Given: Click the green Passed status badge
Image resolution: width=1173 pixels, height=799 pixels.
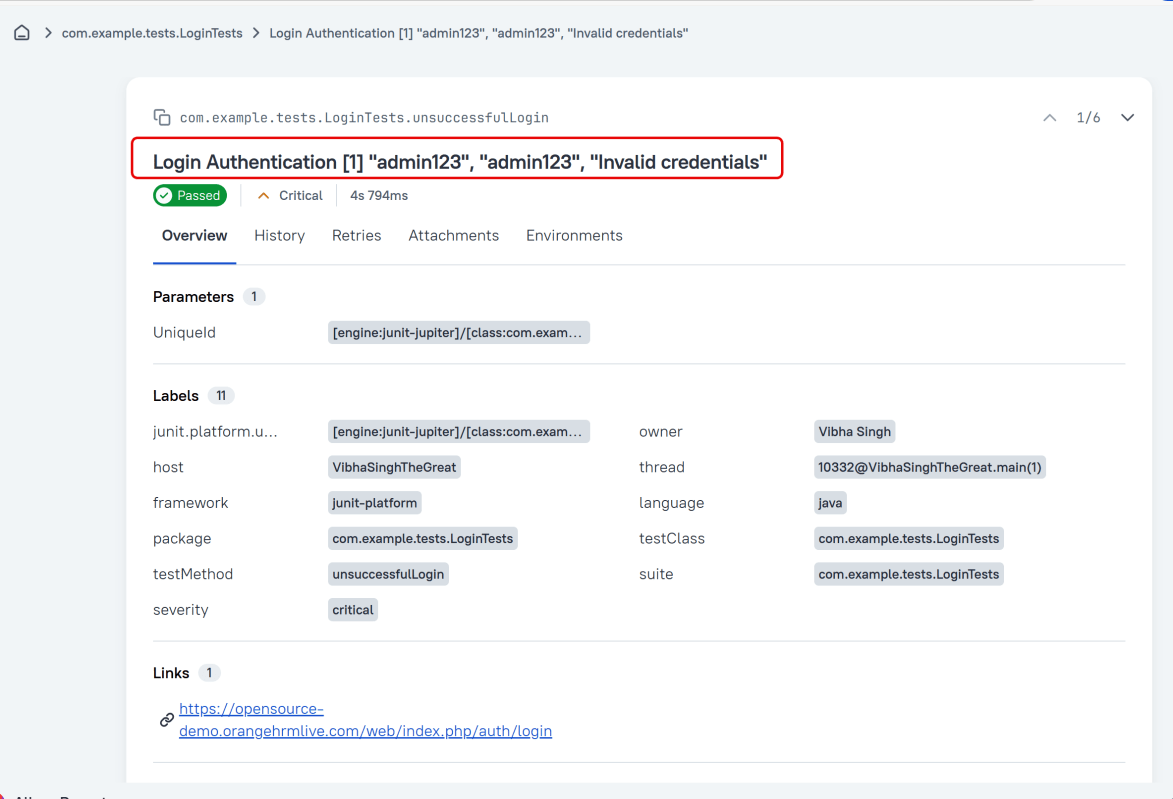Looking at the screenshot, I should pyautogui.click(x=190, y=196).
